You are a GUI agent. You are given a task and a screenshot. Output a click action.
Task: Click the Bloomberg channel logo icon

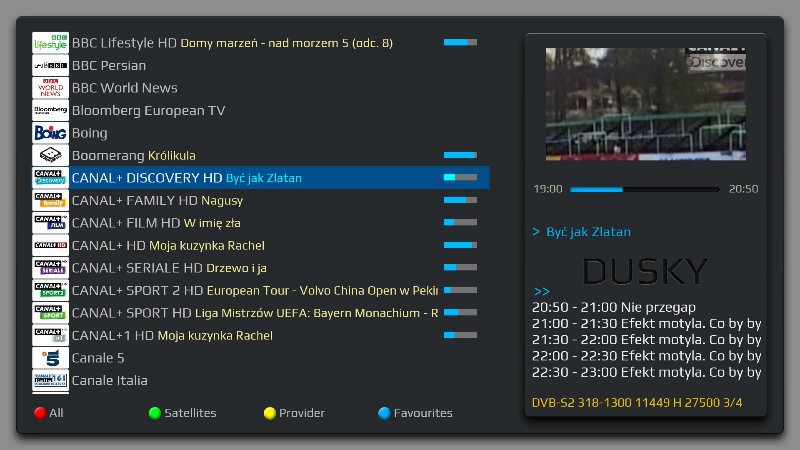tap(50, 110)
